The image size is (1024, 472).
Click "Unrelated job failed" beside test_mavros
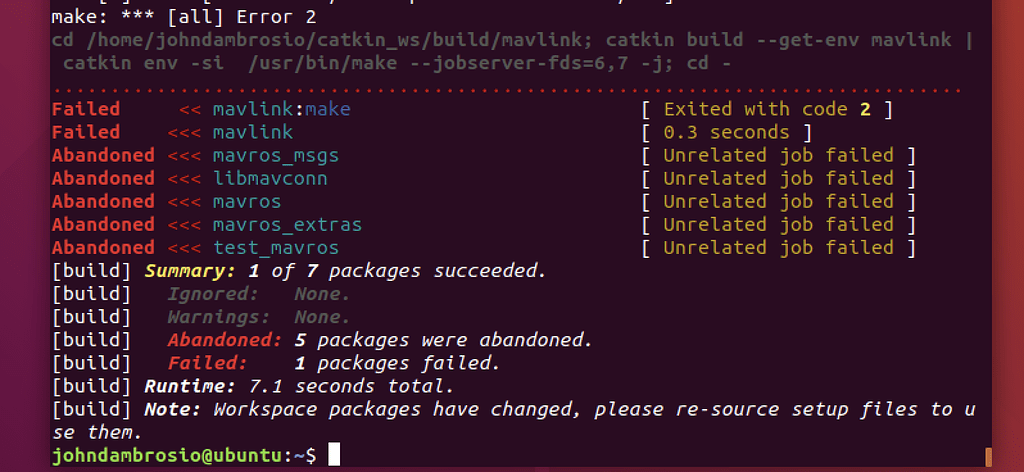point(778,247)
